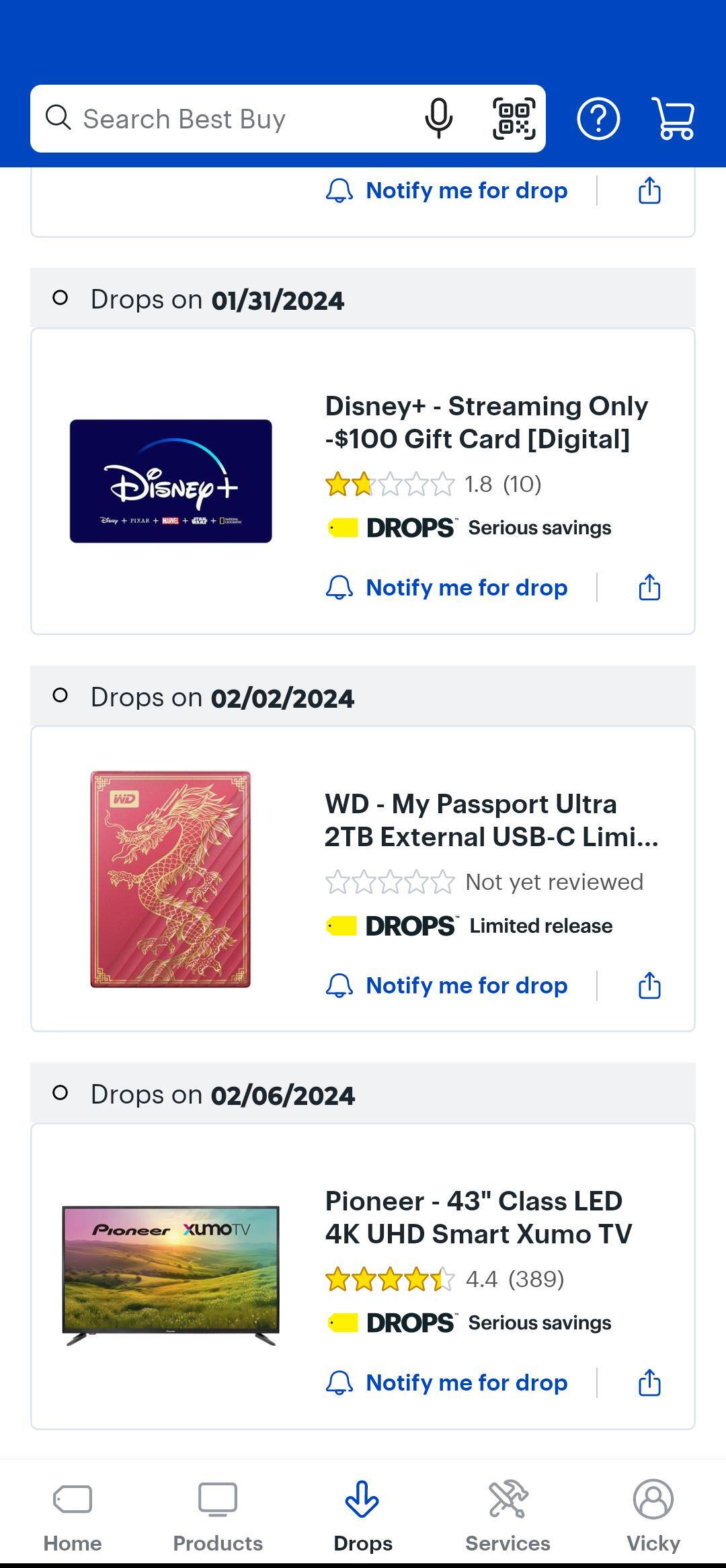
Task: Open the QR code scanner
Action: pos(514,118)
